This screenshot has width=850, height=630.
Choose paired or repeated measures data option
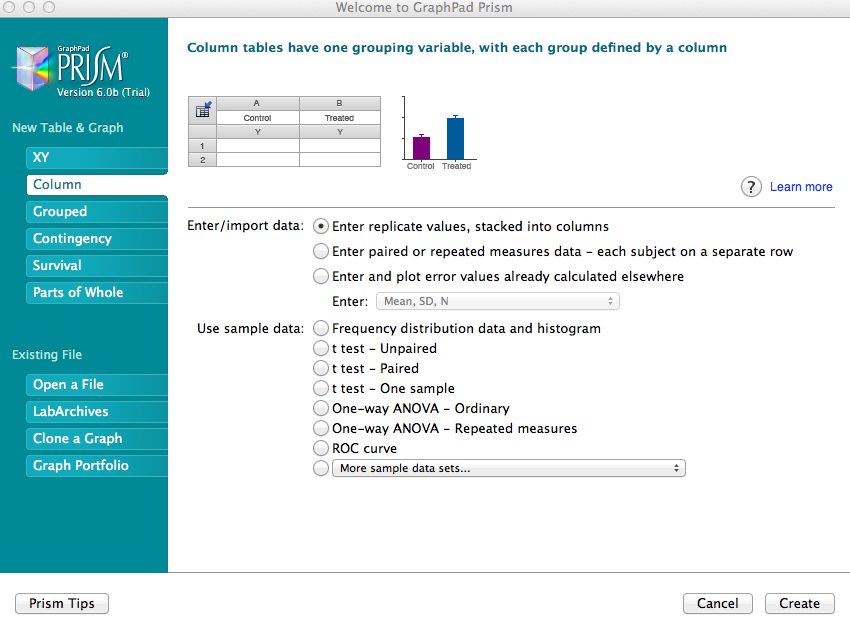pyautogui.click(x=321, y=251)
